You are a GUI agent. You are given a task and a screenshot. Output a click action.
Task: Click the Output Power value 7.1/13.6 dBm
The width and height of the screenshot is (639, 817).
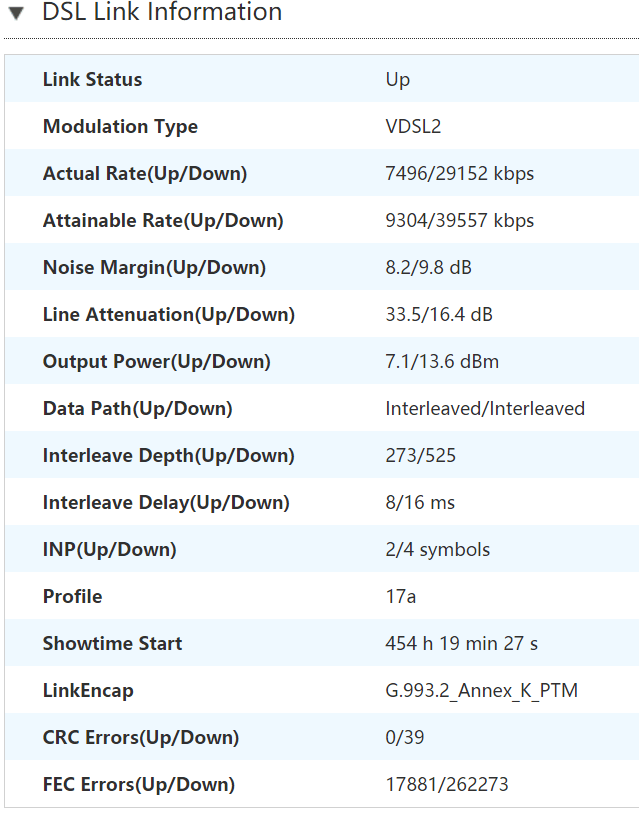click(x=441, y=362)
